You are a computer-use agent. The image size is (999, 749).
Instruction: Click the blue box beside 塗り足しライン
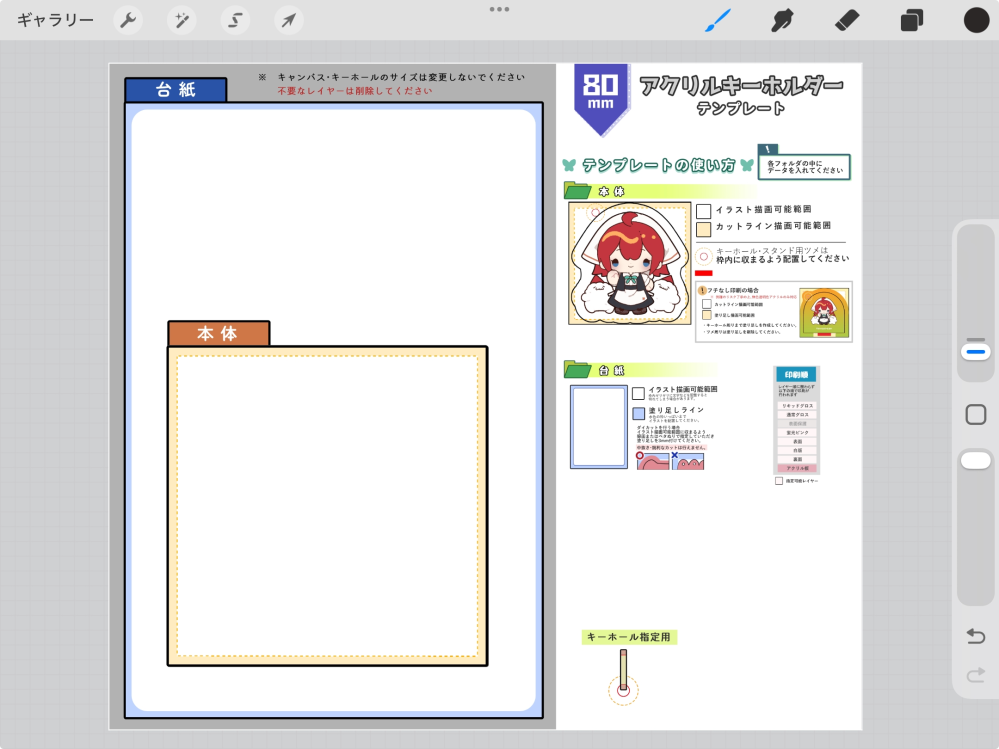[x=638, y=413]
